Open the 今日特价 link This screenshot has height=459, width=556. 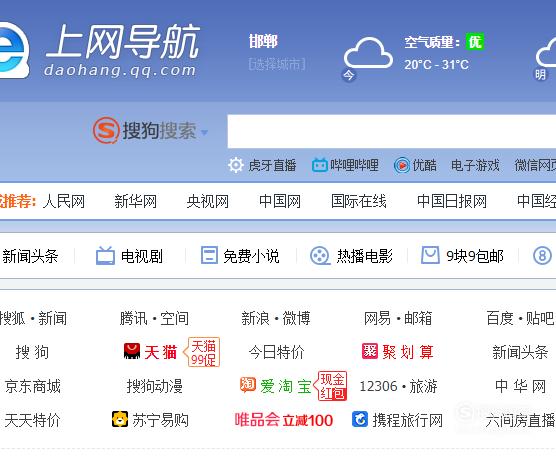pos(277,352)
